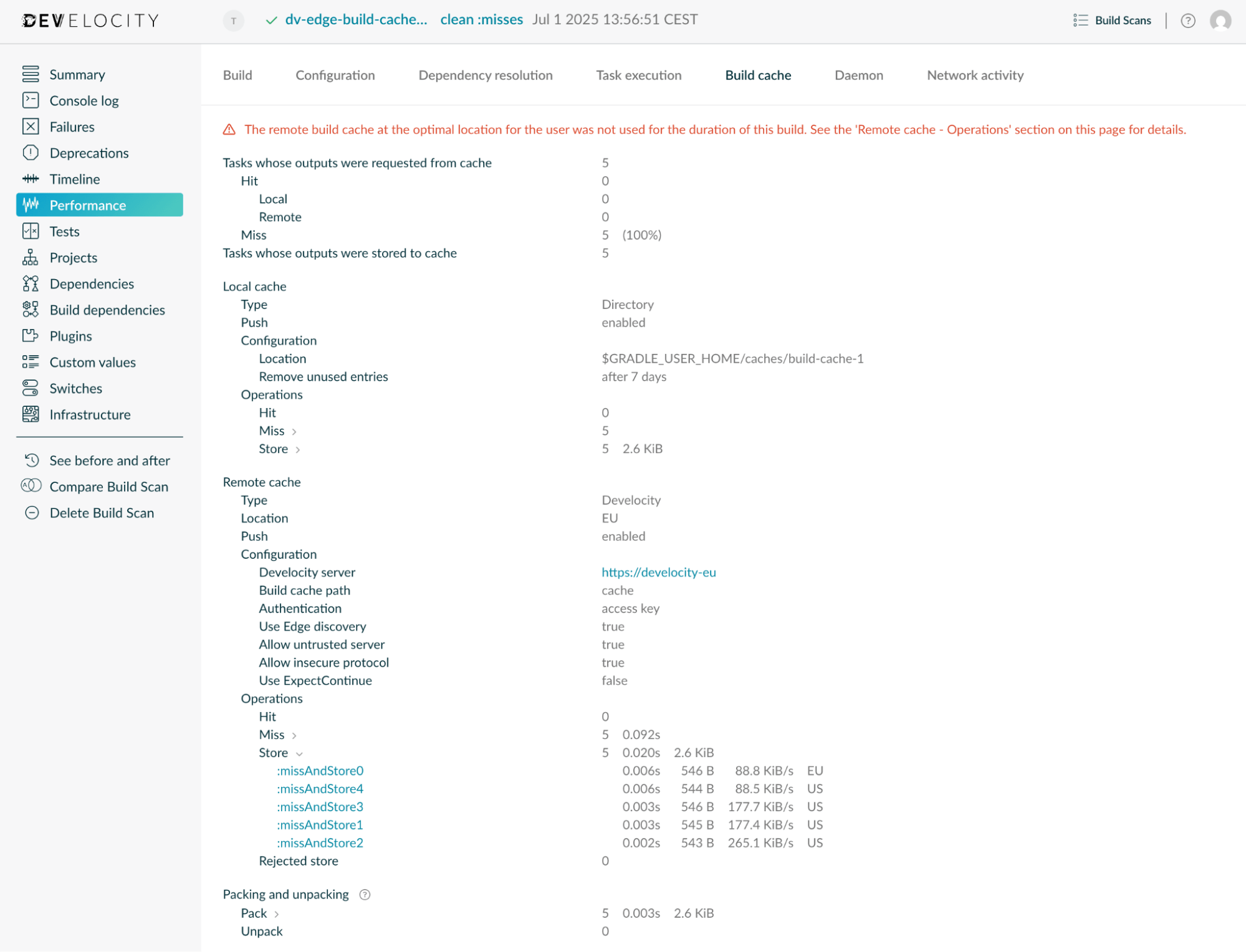The width and height of the screenshot is (1246, 952).
Task: Collapse the remote cache Store list
Action: coord(300,753)
